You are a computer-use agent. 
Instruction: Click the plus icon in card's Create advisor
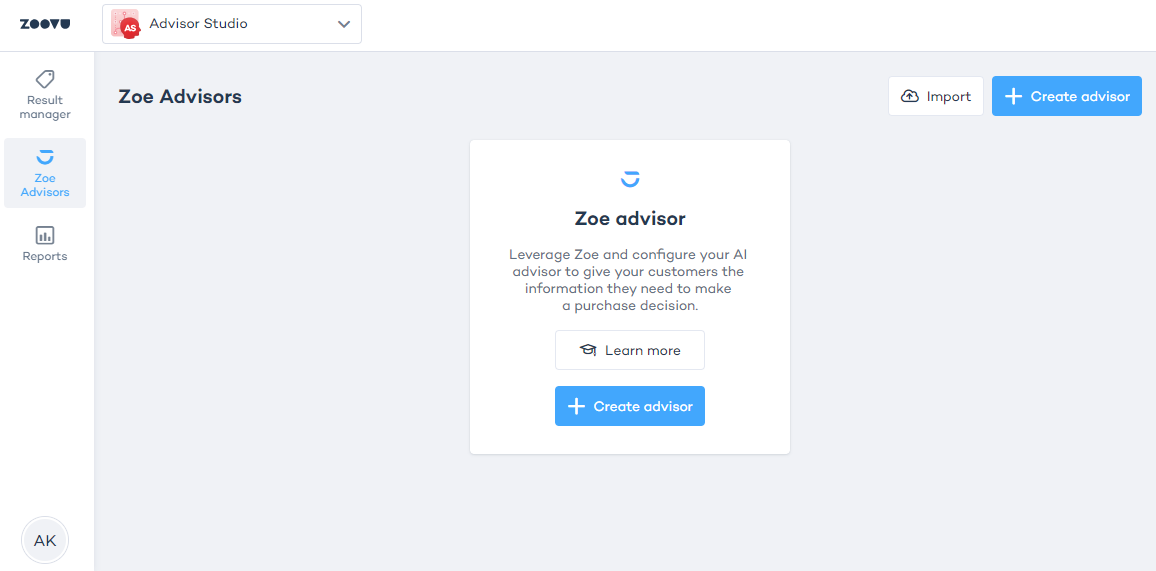pos(576,406)
